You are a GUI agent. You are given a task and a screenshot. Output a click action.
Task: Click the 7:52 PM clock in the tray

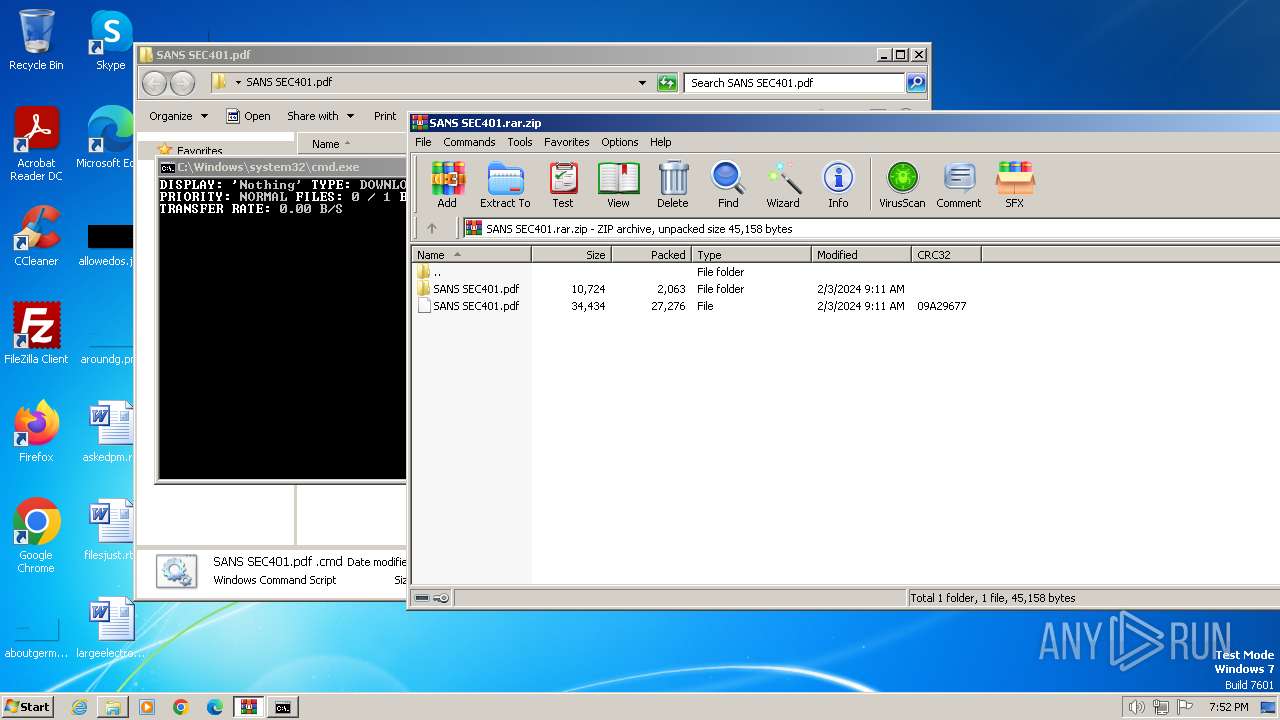click(1228, 707)
